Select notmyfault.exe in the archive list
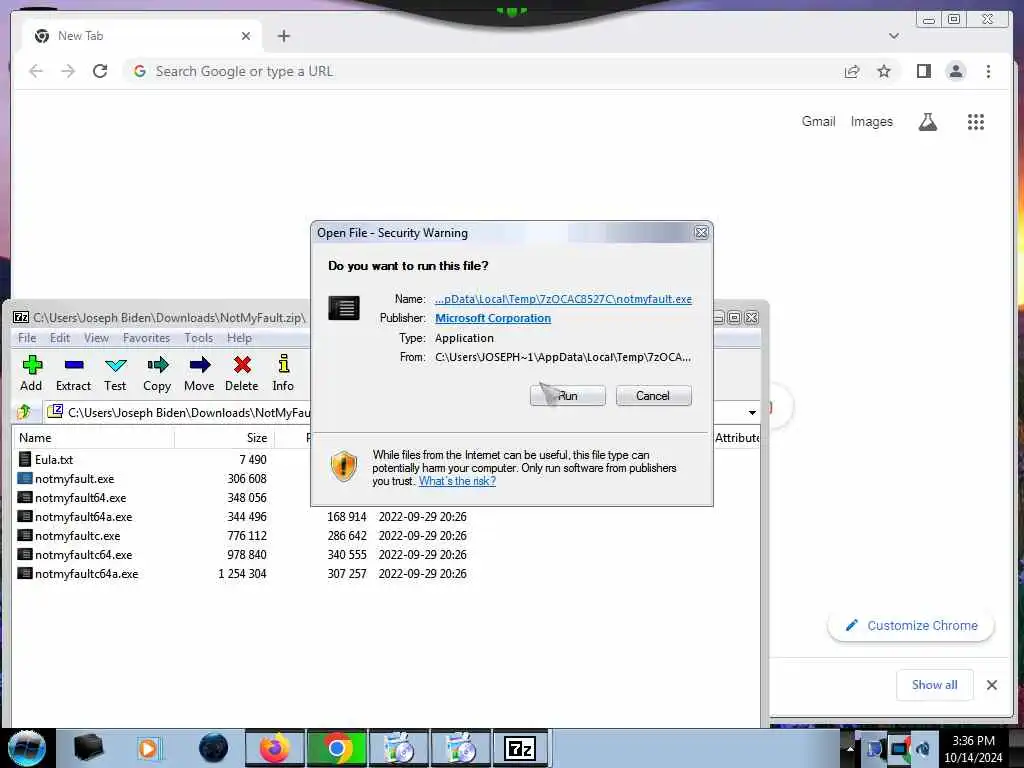Screen dimensions: 1024x768 point(74,479)
